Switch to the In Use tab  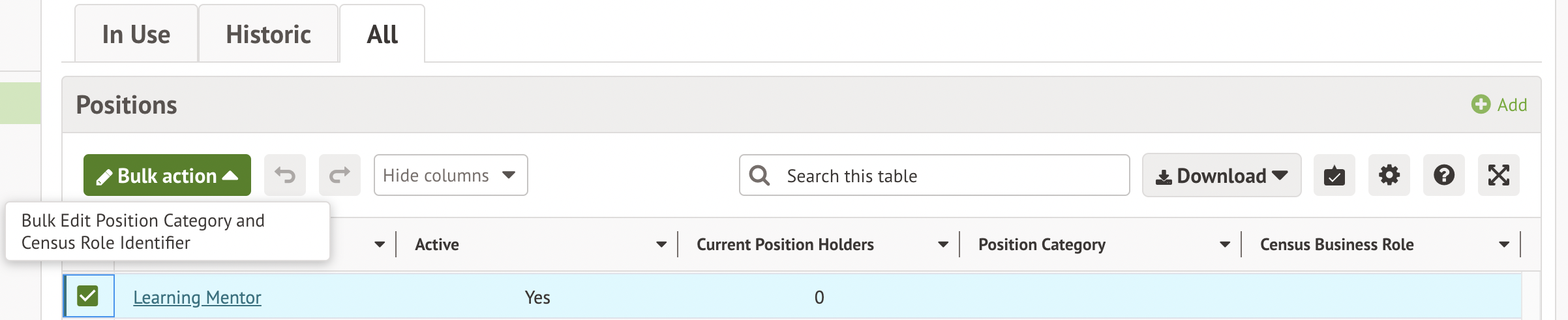[x=136, y=34]
